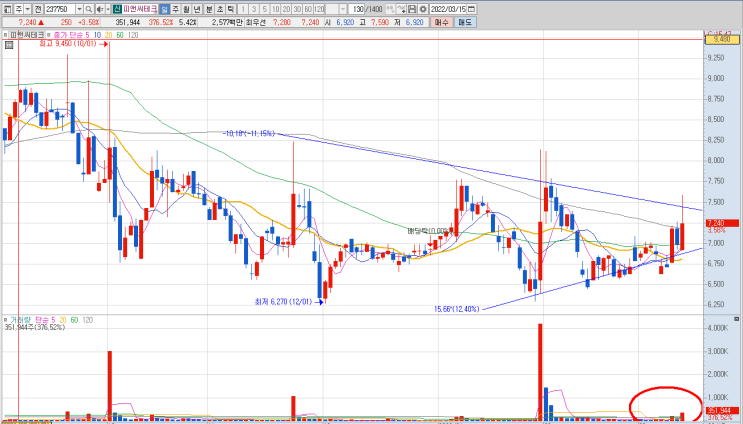Image resolution: width=743 pixels, height=424 pixels.
Task: Click the save floppy disk icon
Action: pos(412,9)
